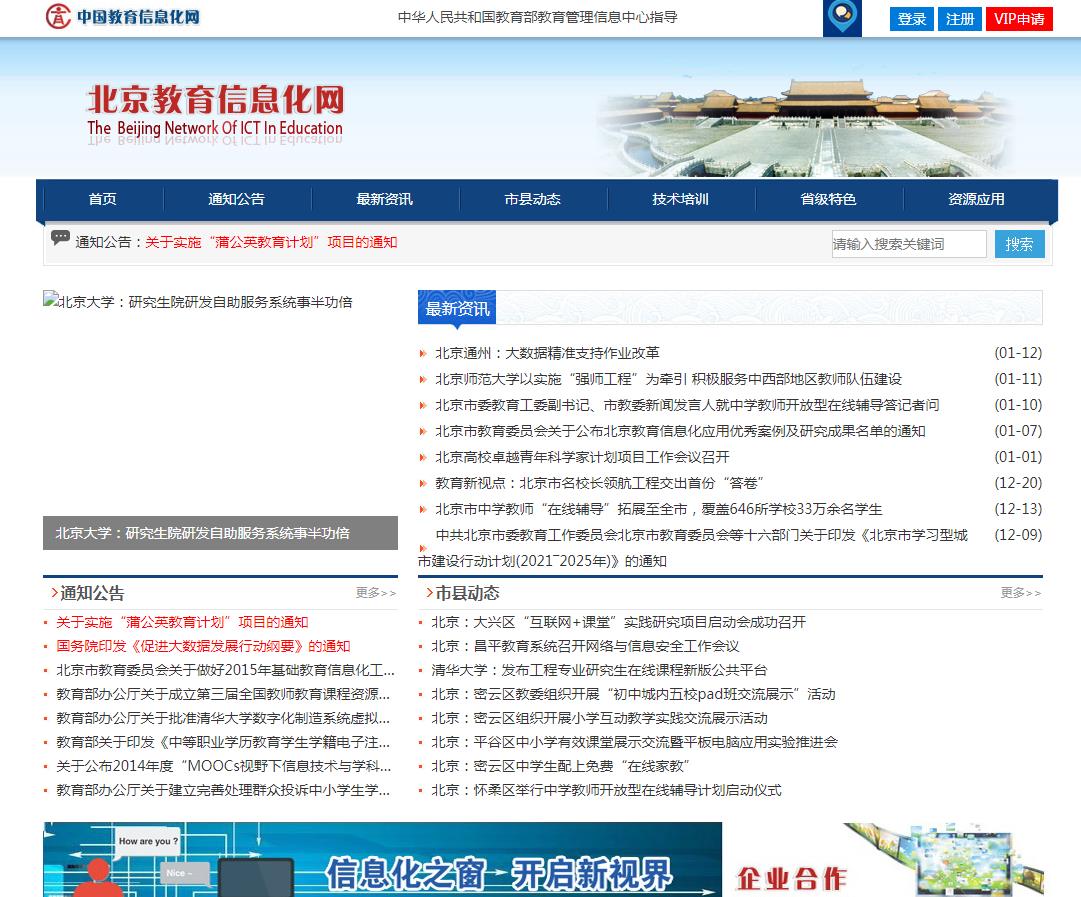Open red notice 关于实施蒲公英教育计划项目的通知 in list

[x=182, y=622]
